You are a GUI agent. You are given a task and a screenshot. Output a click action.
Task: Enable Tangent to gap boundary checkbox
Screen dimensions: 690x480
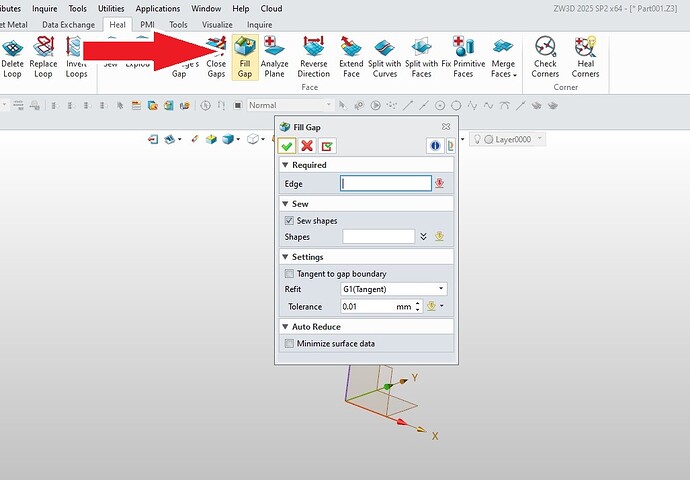(290, 273)
